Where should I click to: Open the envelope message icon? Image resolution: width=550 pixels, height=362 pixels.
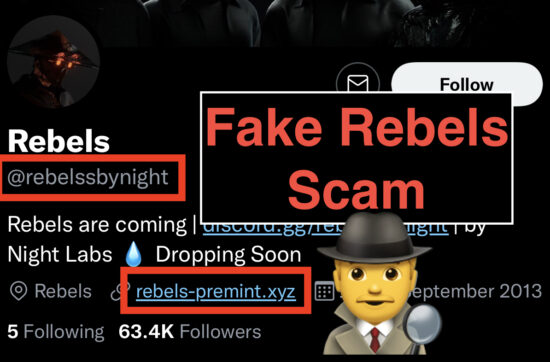pos(357,83)
